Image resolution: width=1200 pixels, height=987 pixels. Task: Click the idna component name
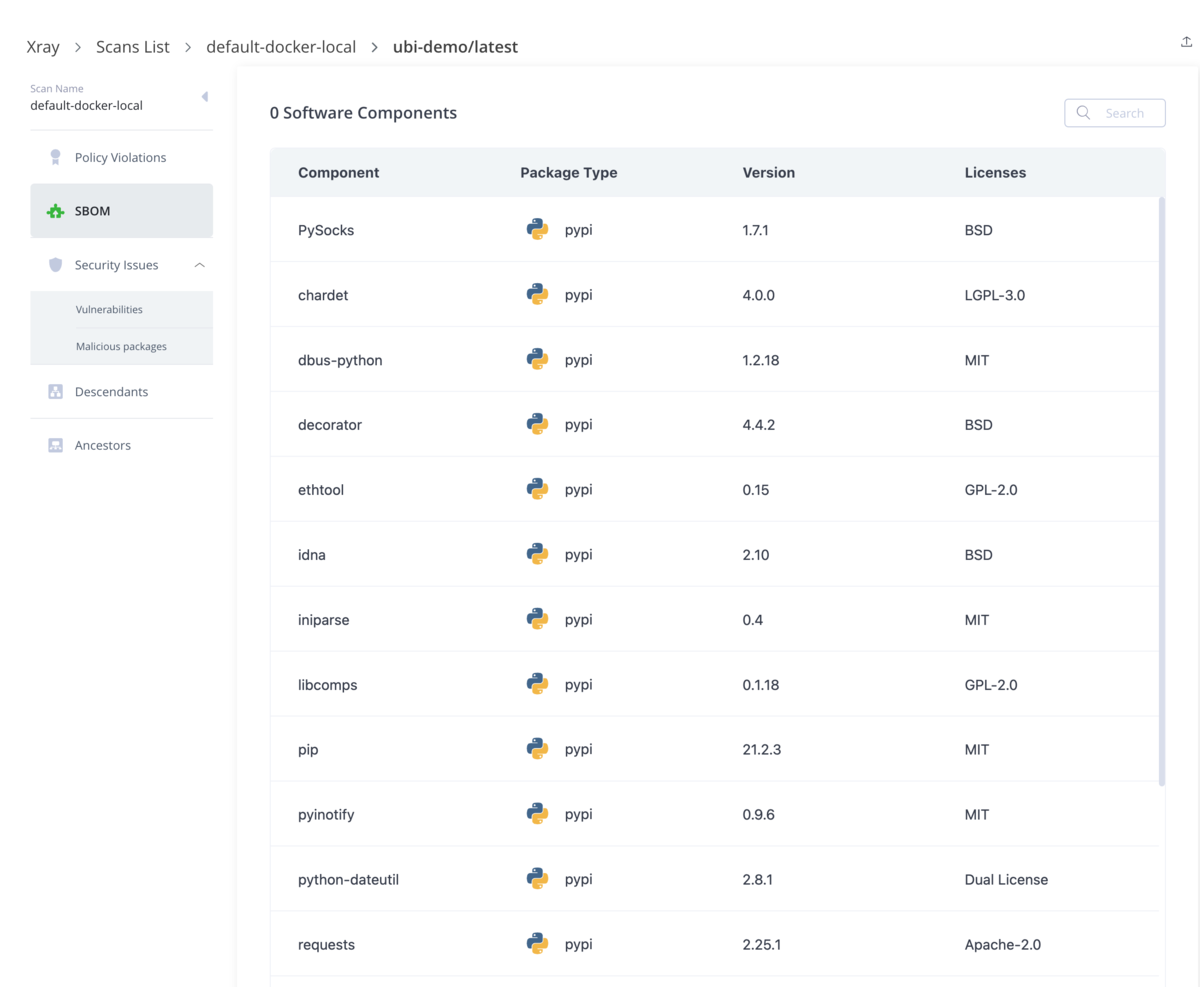point(312,555)
